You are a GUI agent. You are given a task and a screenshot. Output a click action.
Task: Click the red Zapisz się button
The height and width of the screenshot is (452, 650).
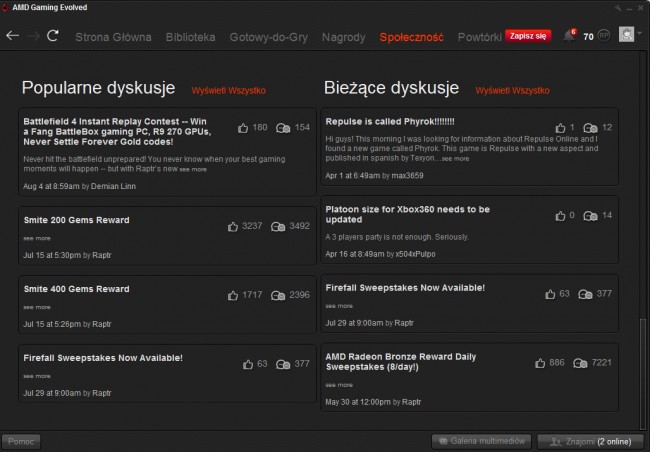pyautogui.click(x=528, y=36)
